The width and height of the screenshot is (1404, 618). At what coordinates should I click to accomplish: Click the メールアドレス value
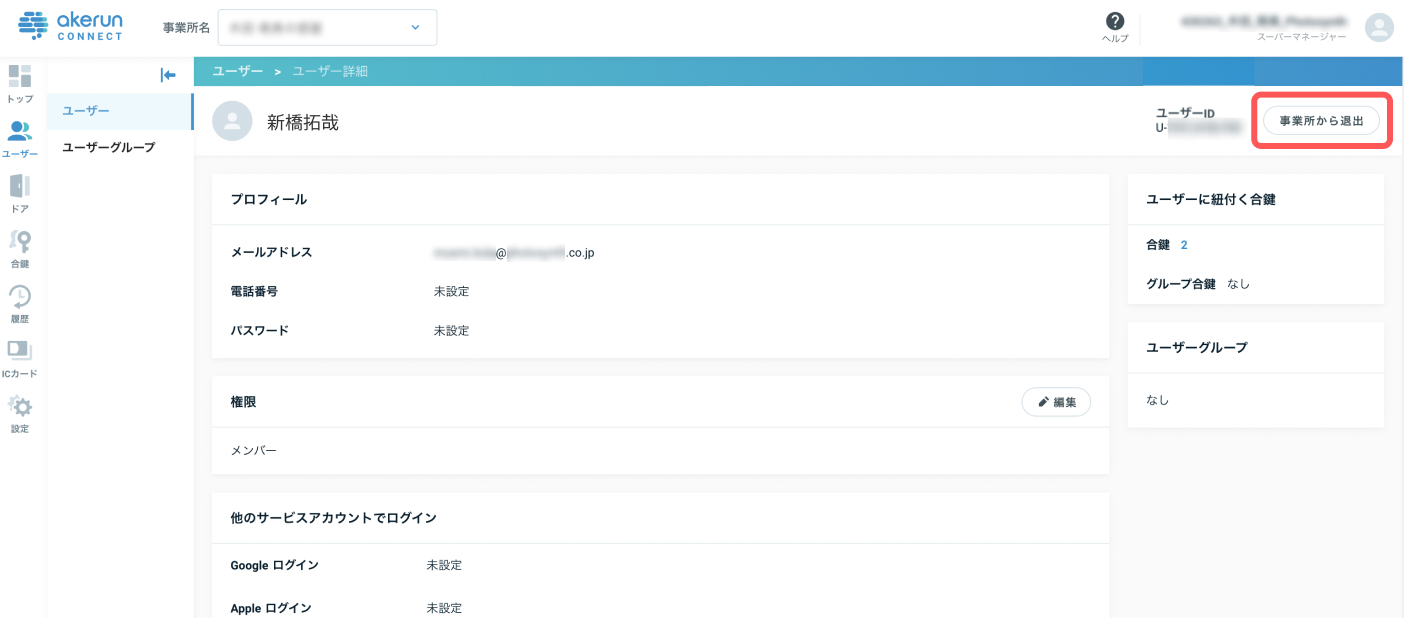tap(514, 253)
